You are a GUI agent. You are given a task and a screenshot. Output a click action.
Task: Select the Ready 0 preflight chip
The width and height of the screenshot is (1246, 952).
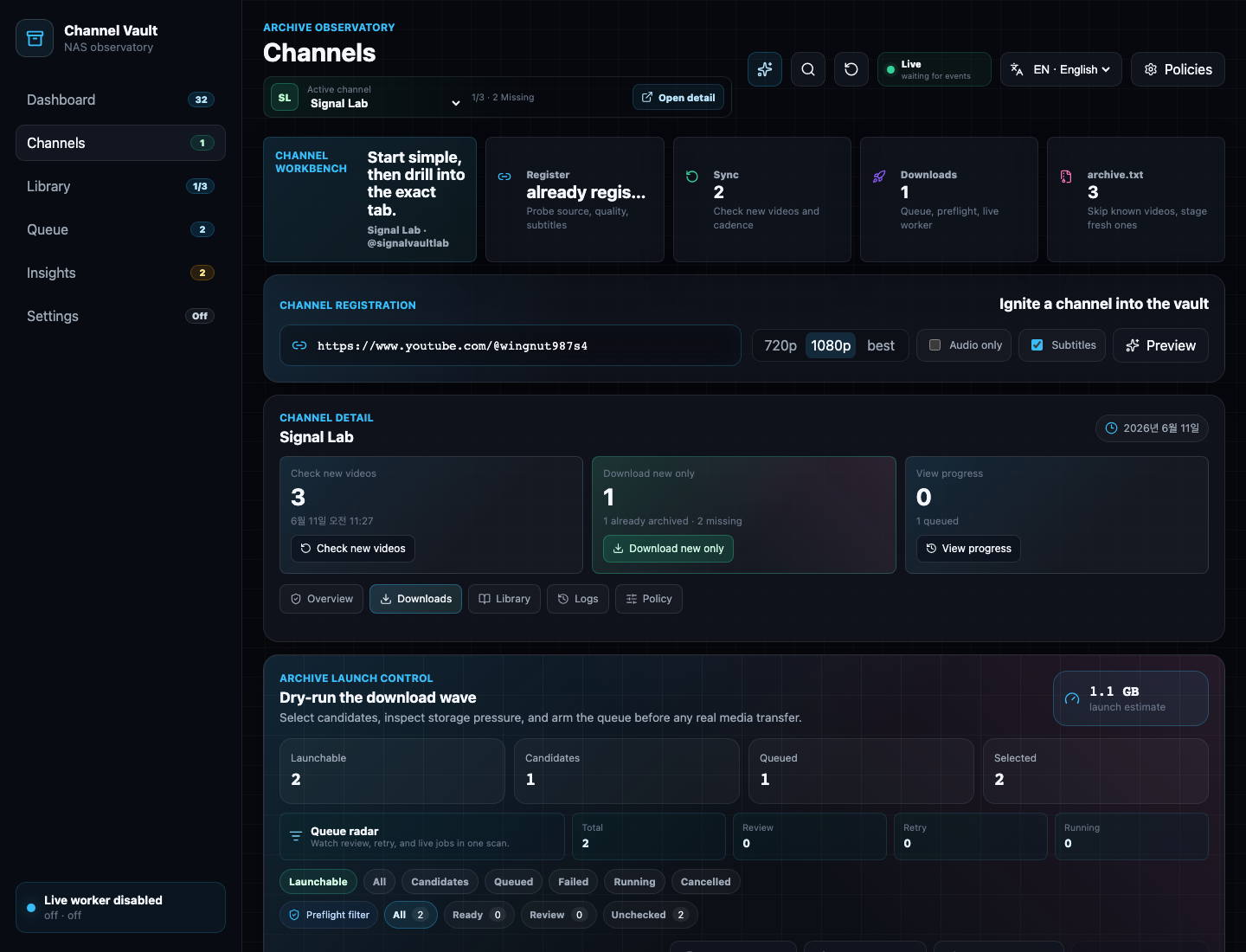pos(478,915)
